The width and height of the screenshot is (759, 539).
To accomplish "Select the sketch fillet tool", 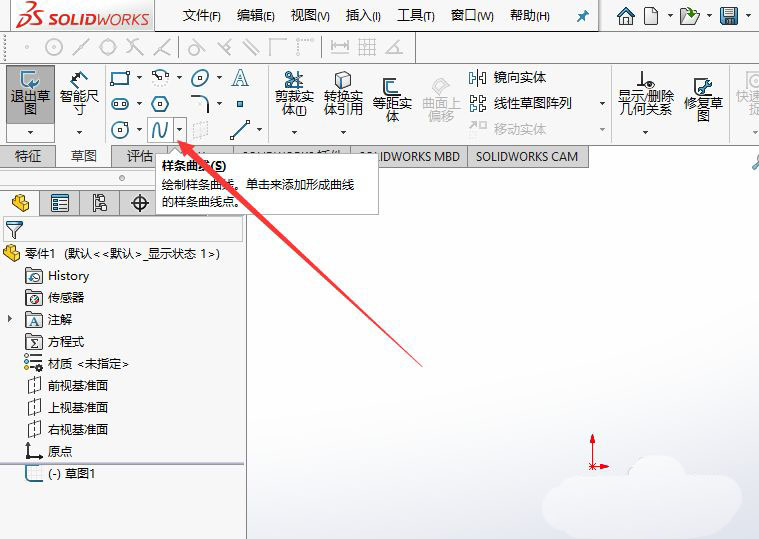I will pos(200,104).
